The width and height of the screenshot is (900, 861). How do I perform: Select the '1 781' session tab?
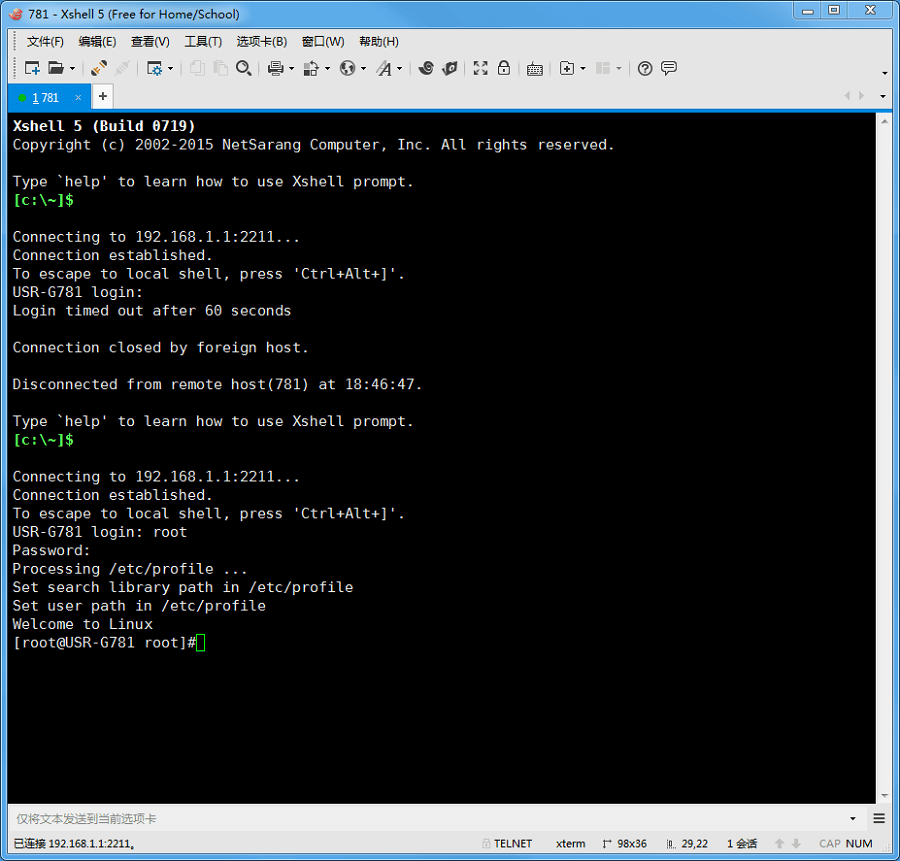point(45,98)
